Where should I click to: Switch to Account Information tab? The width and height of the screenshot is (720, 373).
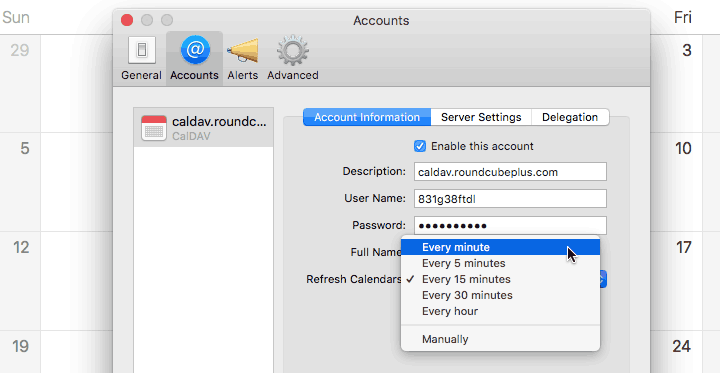click(x=367, y=117)
